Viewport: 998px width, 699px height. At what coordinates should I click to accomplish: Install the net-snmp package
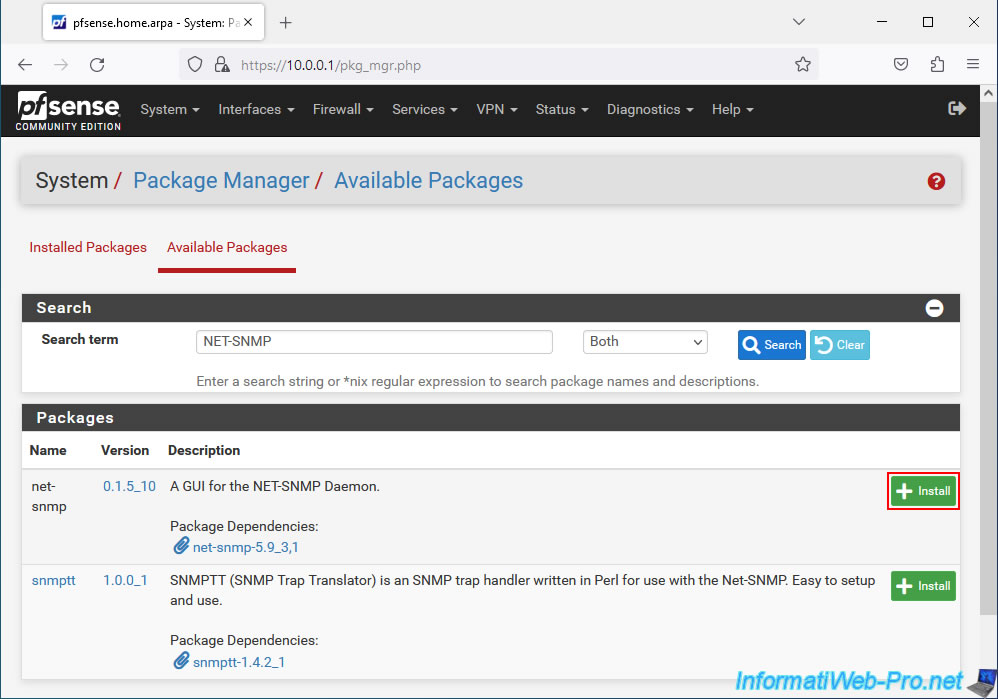coord(923,491)
